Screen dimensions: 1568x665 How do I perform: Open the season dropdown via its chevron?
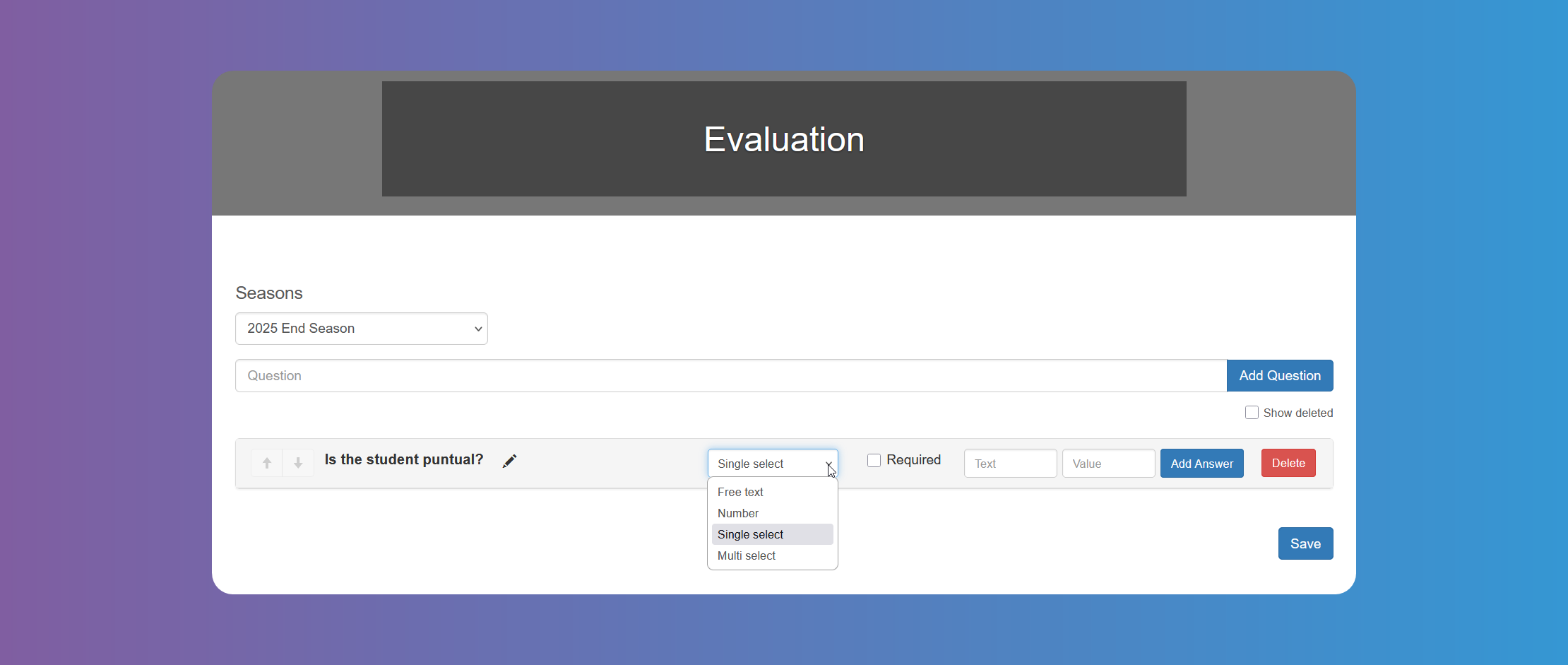pyautogui.click(x=477, y=329)
